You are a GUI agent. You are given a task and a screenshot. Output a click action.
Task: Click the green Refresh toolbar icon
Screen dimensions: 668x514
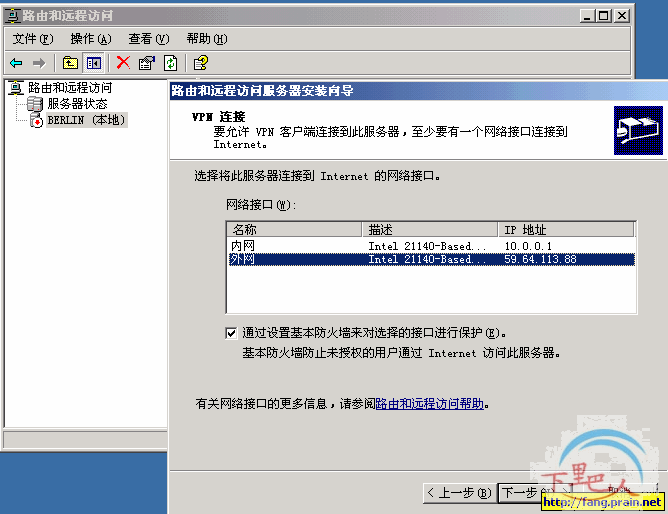click(170, 63)
